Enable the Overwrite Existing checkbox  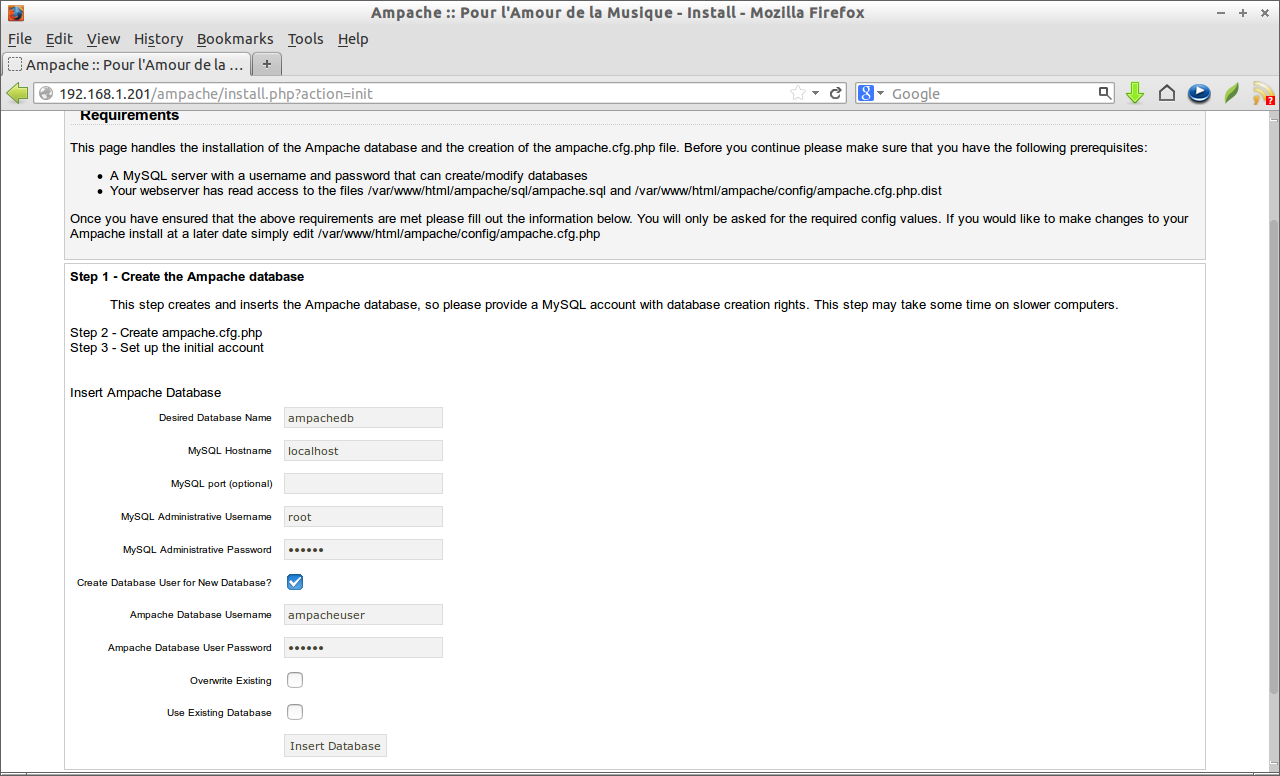click(x=295, y=680)
